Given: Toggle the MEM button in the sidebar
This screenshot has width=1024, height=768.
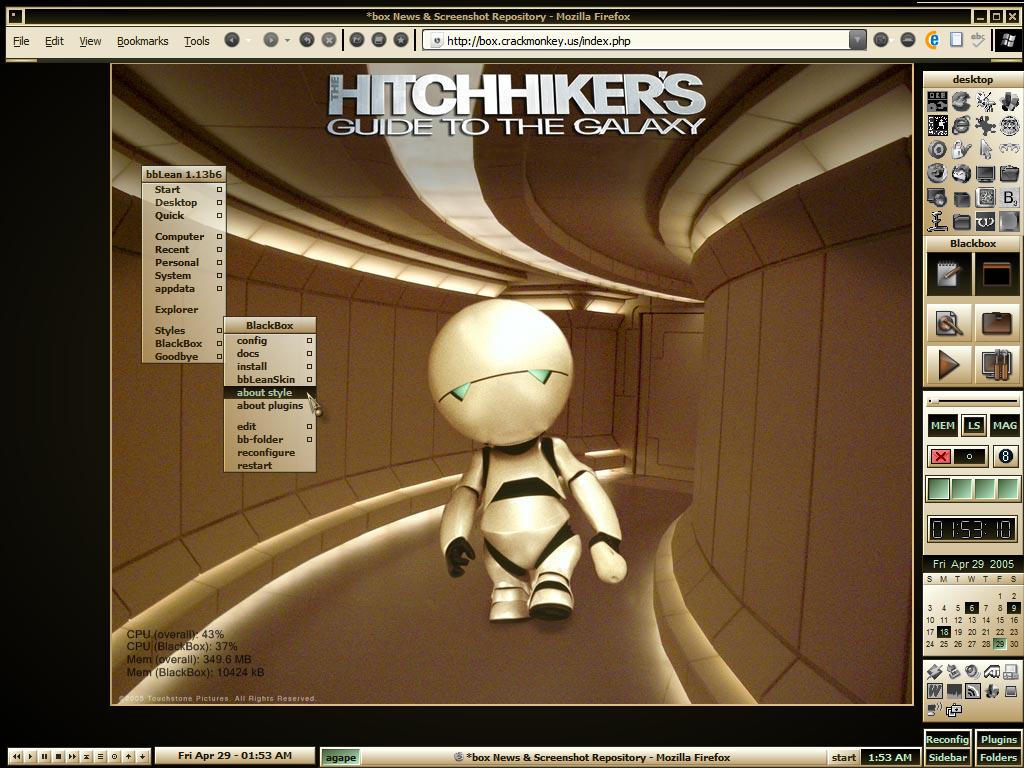Looking at the screenshot, I should [942, 425].
